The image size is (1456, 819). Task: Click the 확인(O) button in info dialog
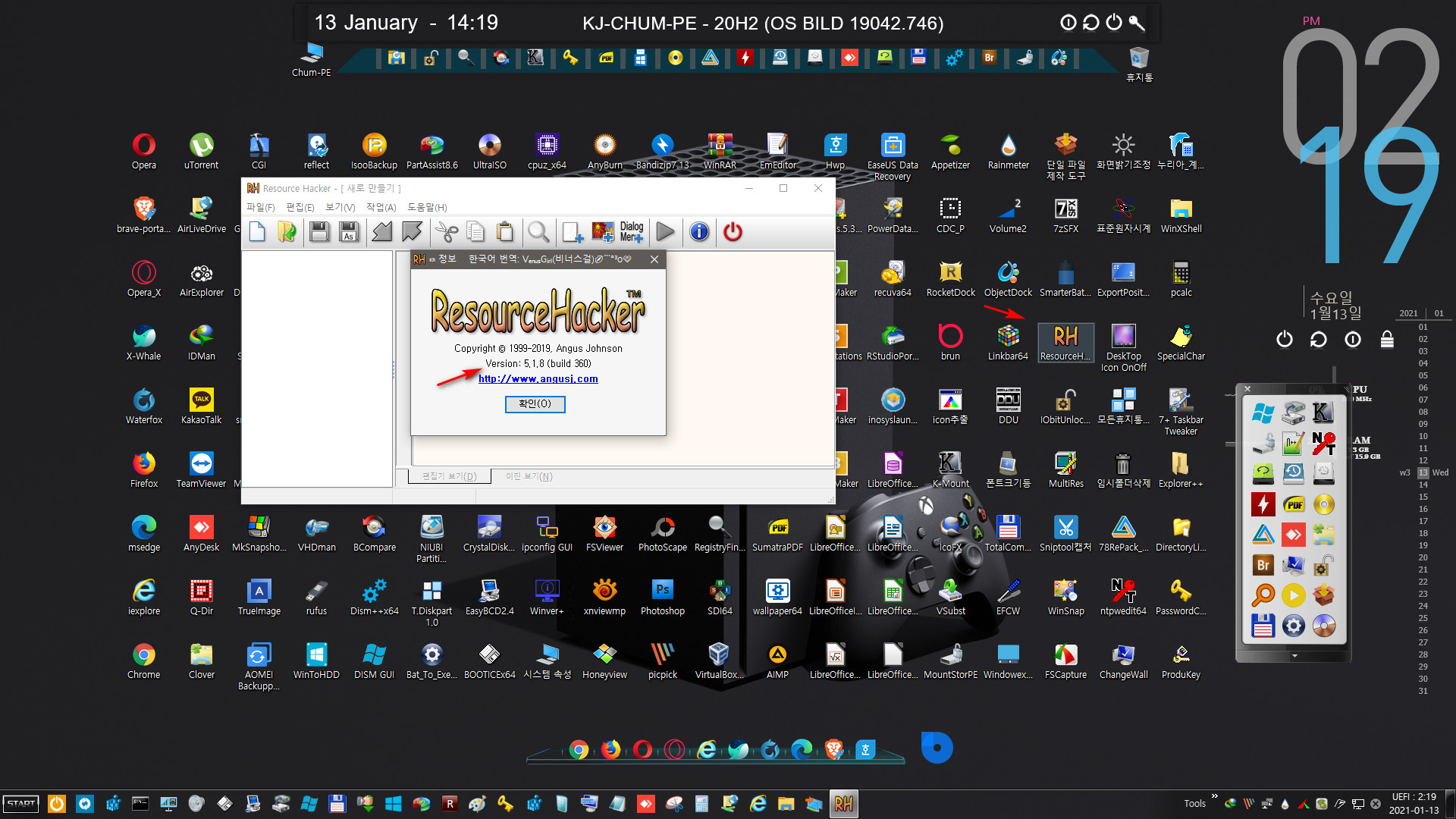pos(535,404)
